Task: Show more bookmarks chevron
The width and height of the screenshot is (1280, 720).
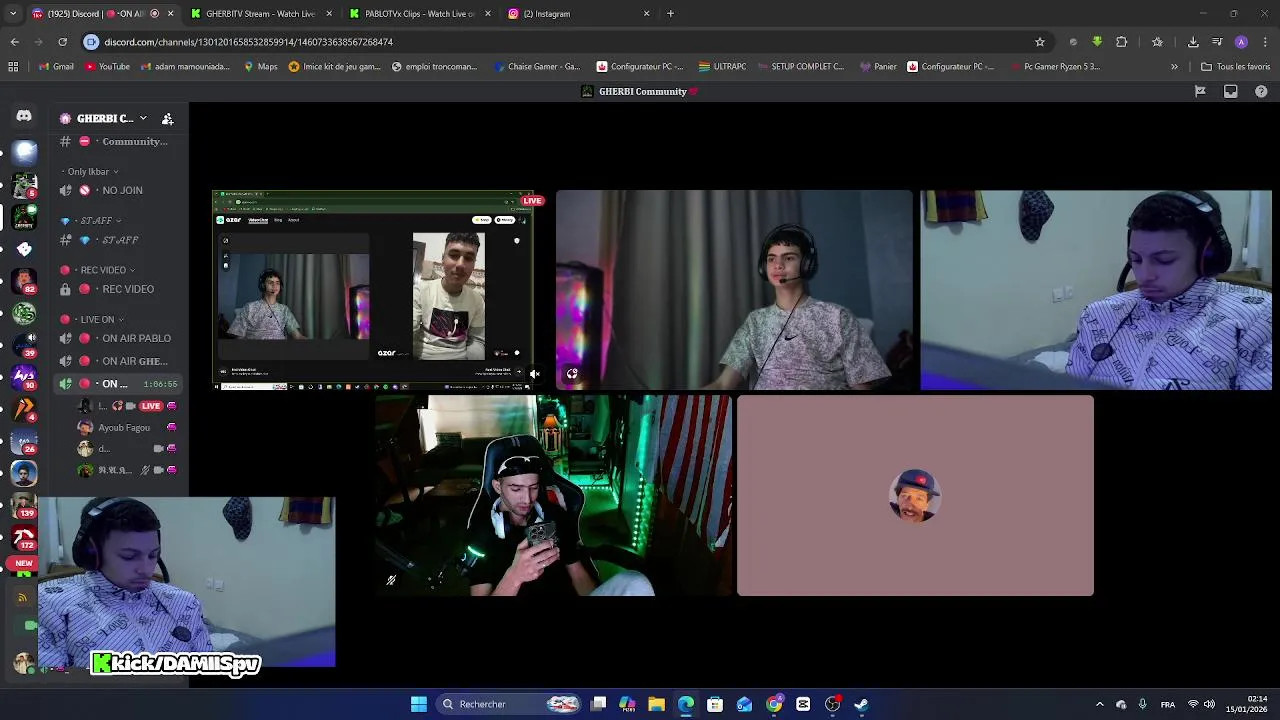Action: (1174, 67)
